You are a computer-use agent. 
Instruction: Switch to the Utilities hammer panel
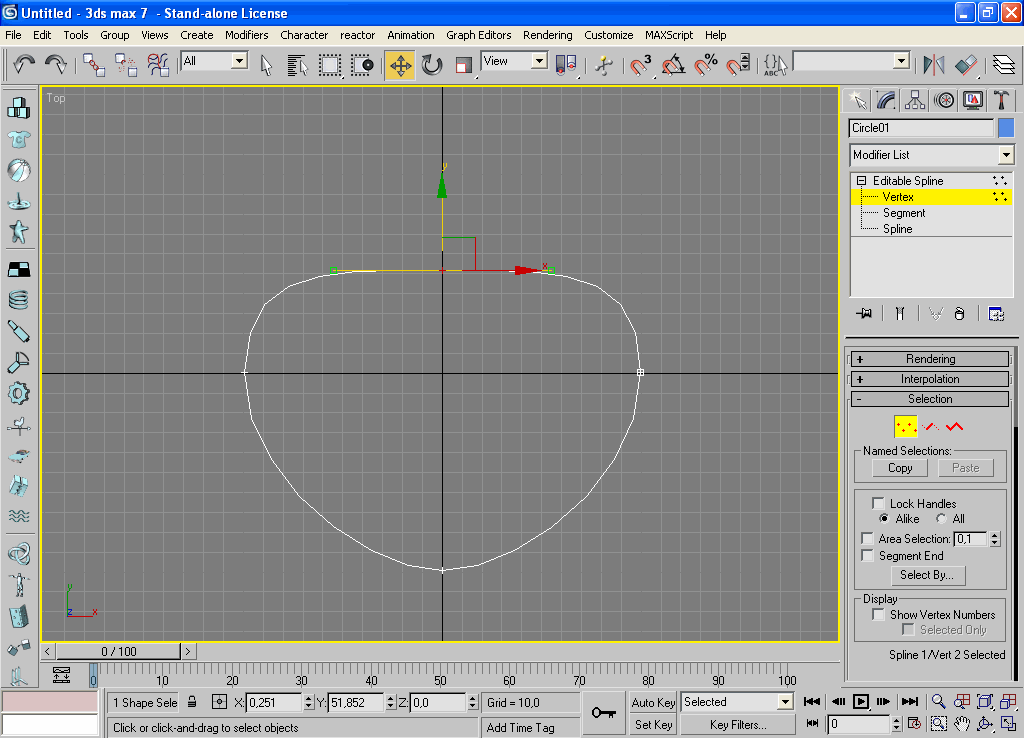click(1001, 100)
